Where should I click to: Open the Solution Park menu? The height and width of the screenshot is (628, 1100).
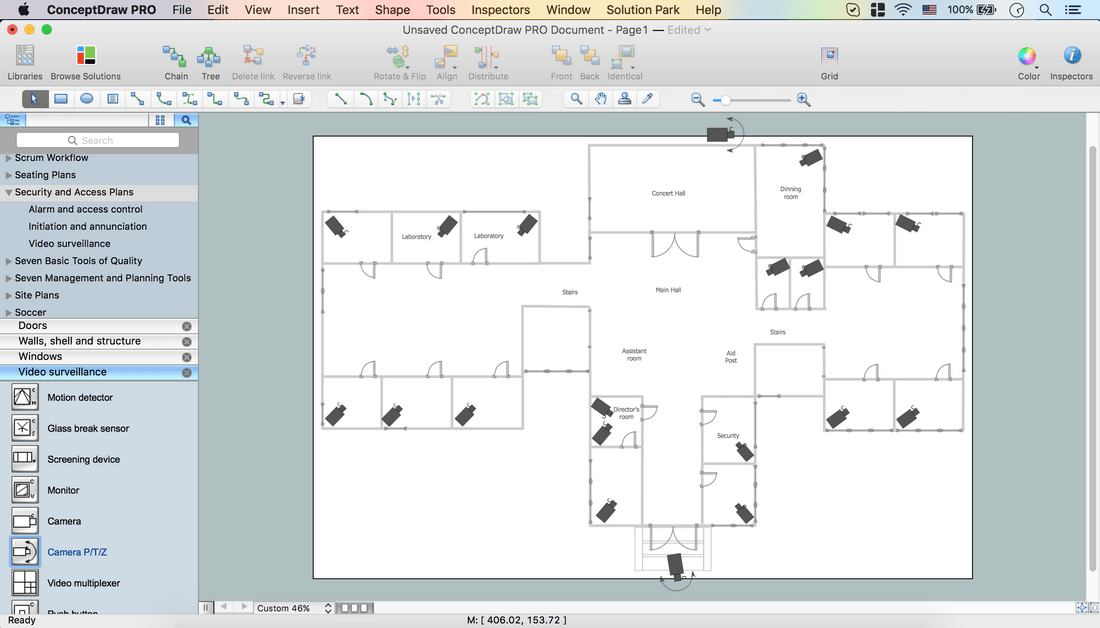pyautogui.click(x=643, y=10)
